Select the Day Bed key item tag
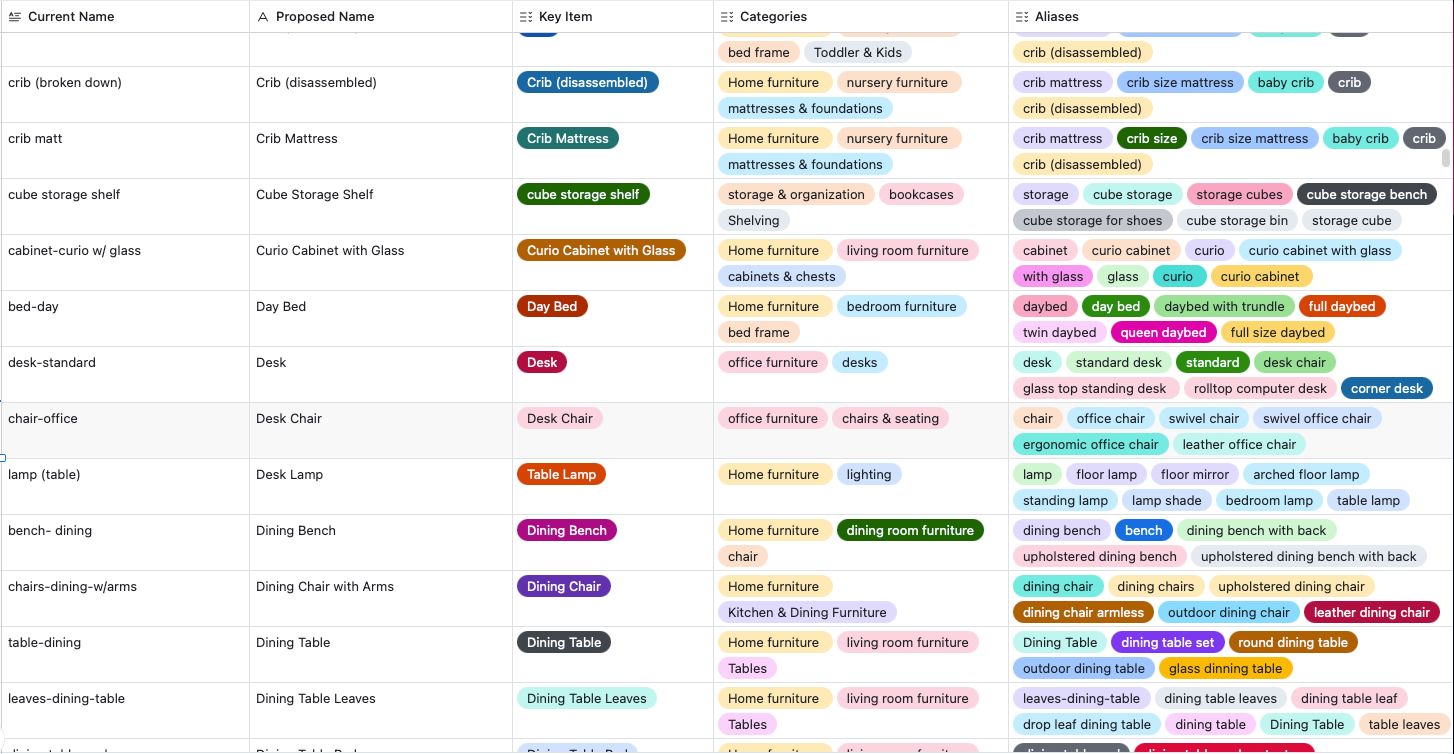This screenshot has width=1454, height=754. point(552,306)
